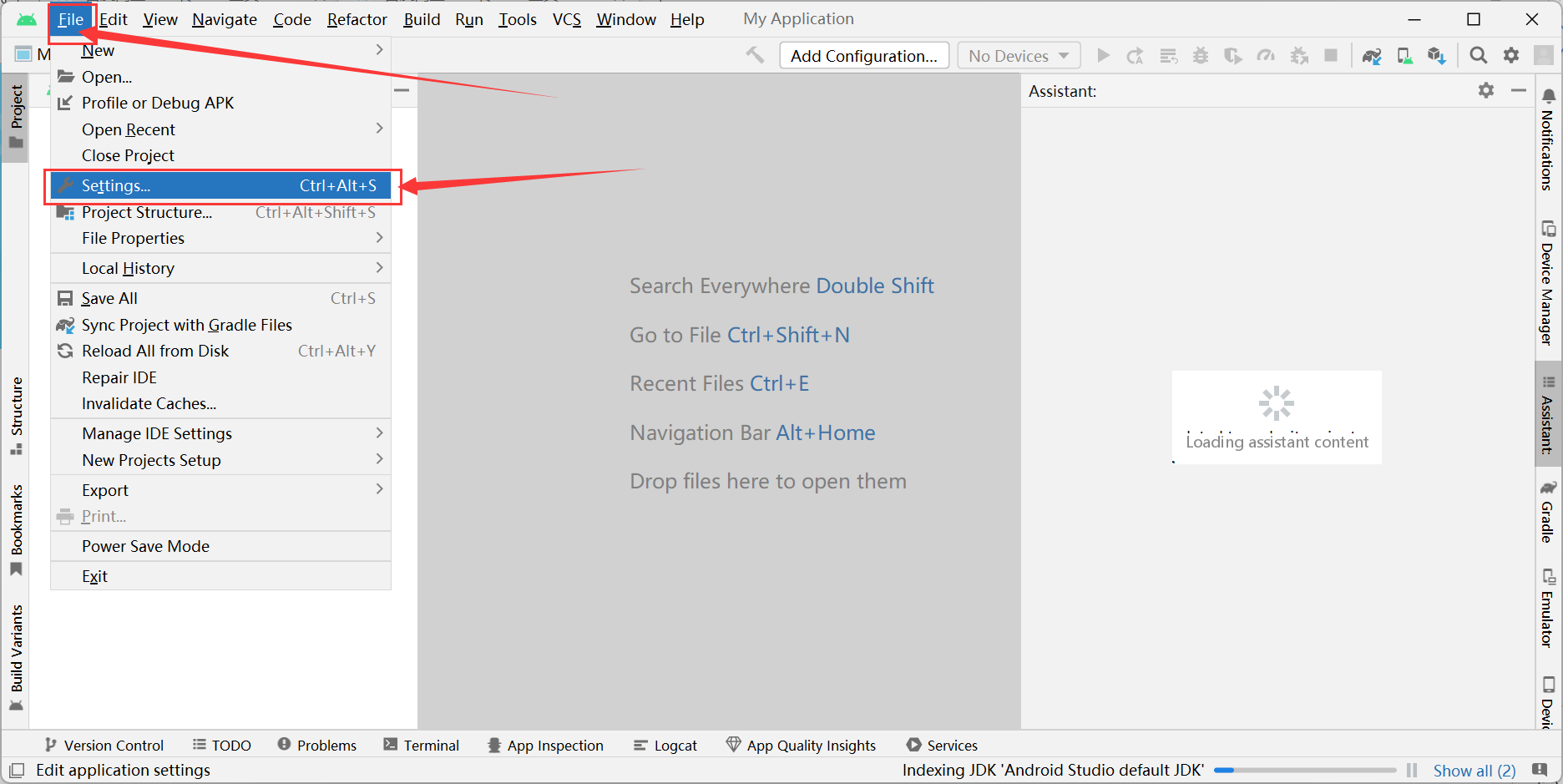Open the Terminal tool window button
The width and height of the screenshot is (1563, 784).
[x=422, y=745]
